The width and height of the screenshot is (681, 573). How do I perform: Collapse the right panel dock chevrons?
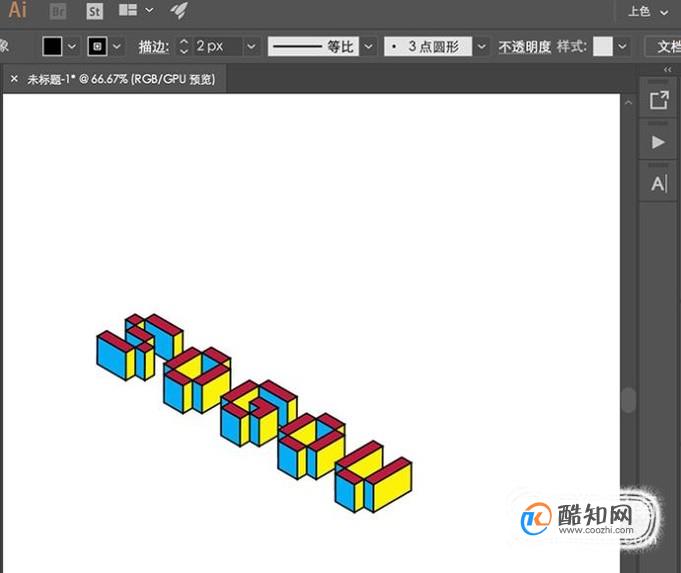pyautogui.click(x=668, y=70)
